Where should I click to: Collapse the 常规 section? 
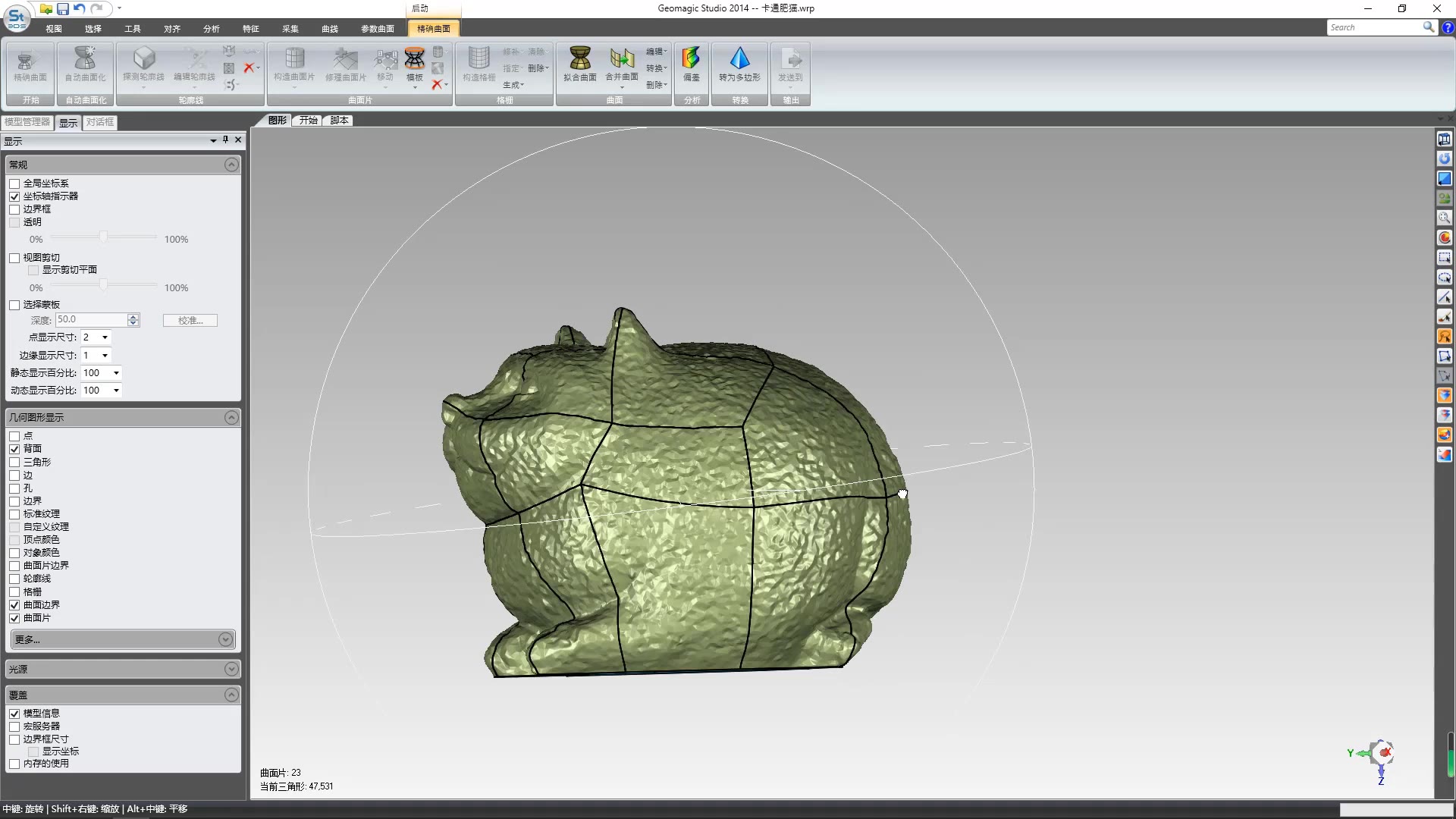pos(232,165)
